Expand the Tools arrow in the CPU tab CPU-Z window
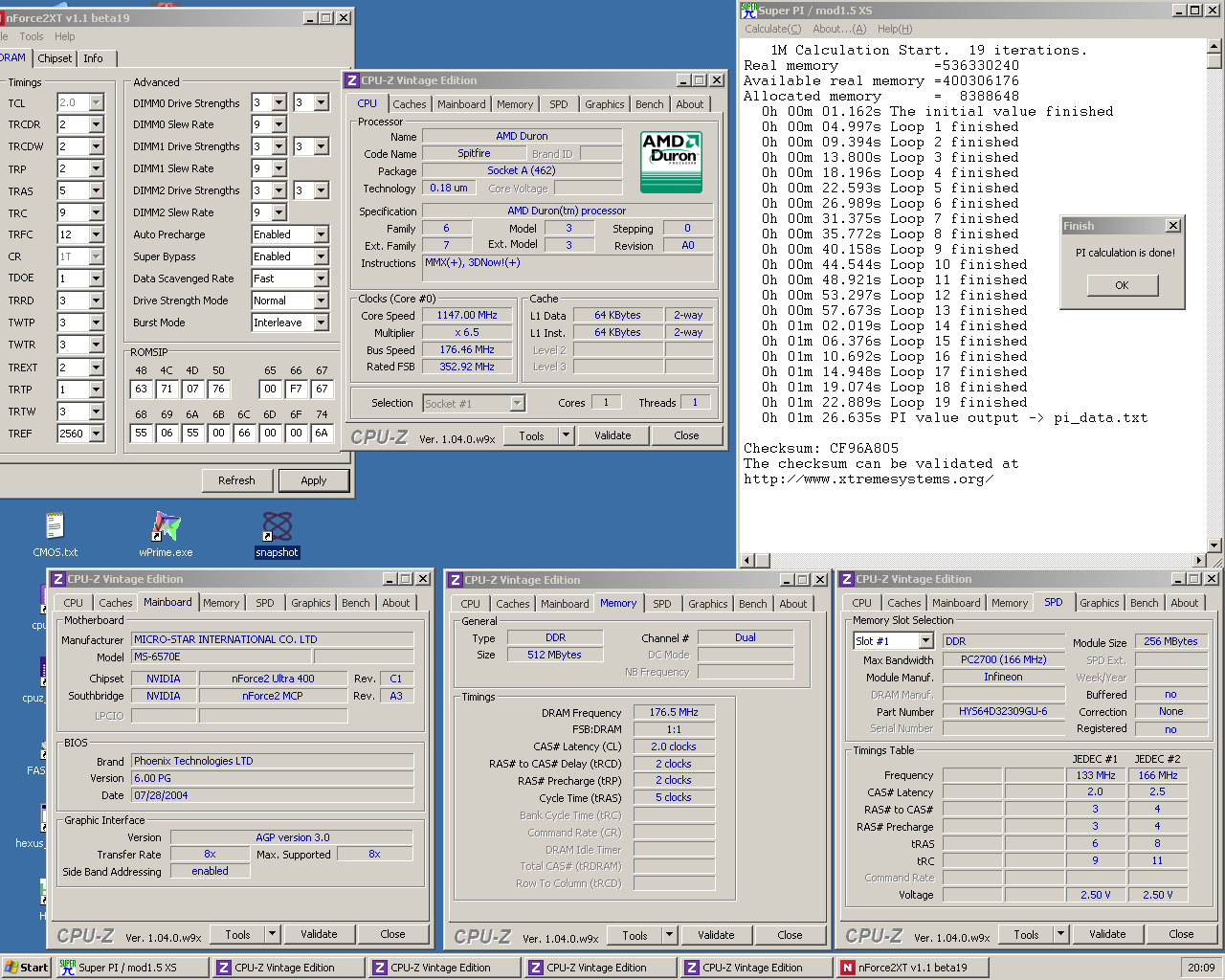 [x=566, y=435]
